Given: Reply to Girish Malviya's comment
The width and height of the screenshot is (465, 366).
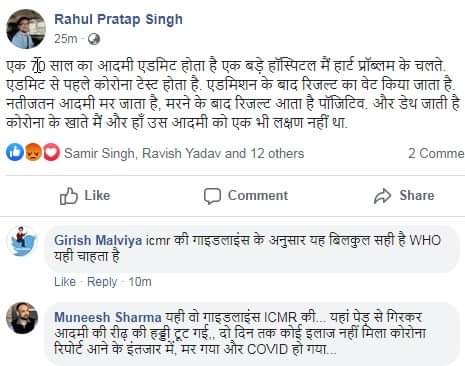Looking at the screenshot, I should 102,282.
